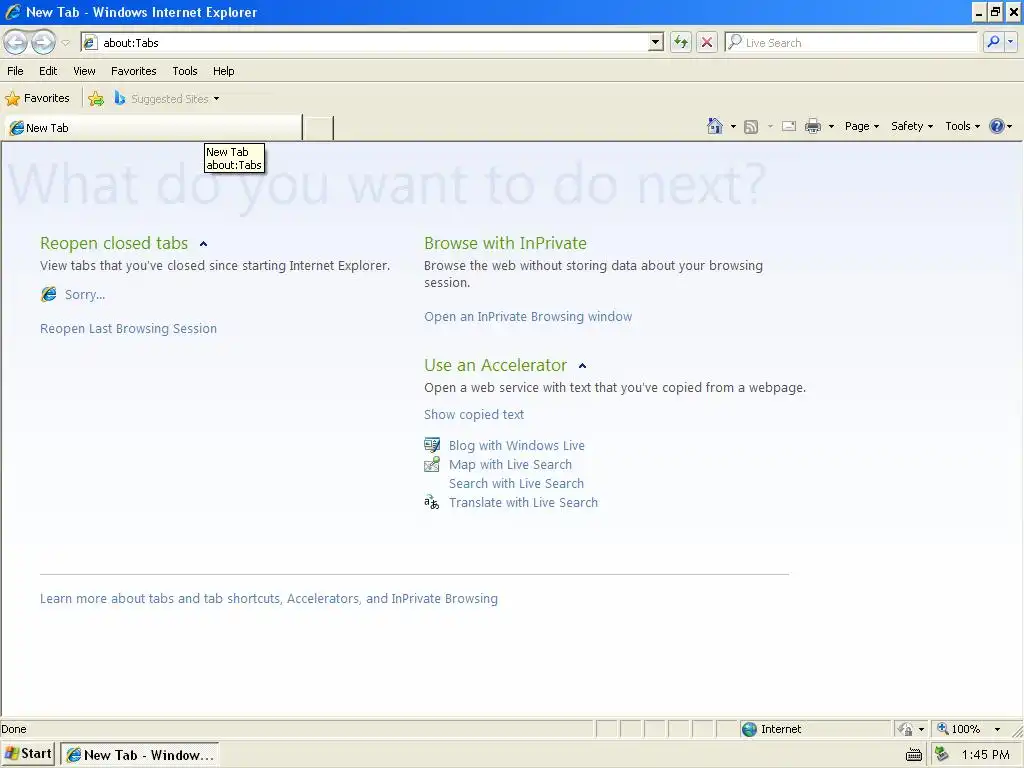The height and width of the screenshot is (768, 1024).
Task: Click the blank new tab button
Action: pos(318,127)
